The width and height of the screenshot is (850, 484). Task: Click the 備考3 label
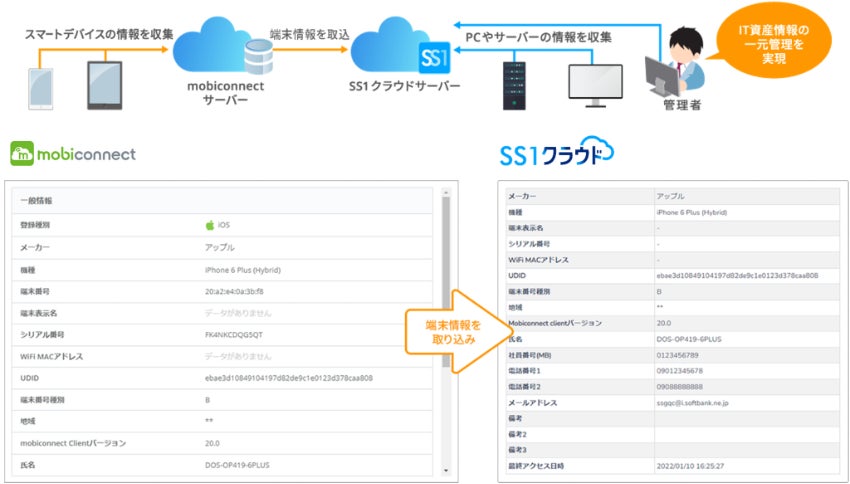coord(517,450)
